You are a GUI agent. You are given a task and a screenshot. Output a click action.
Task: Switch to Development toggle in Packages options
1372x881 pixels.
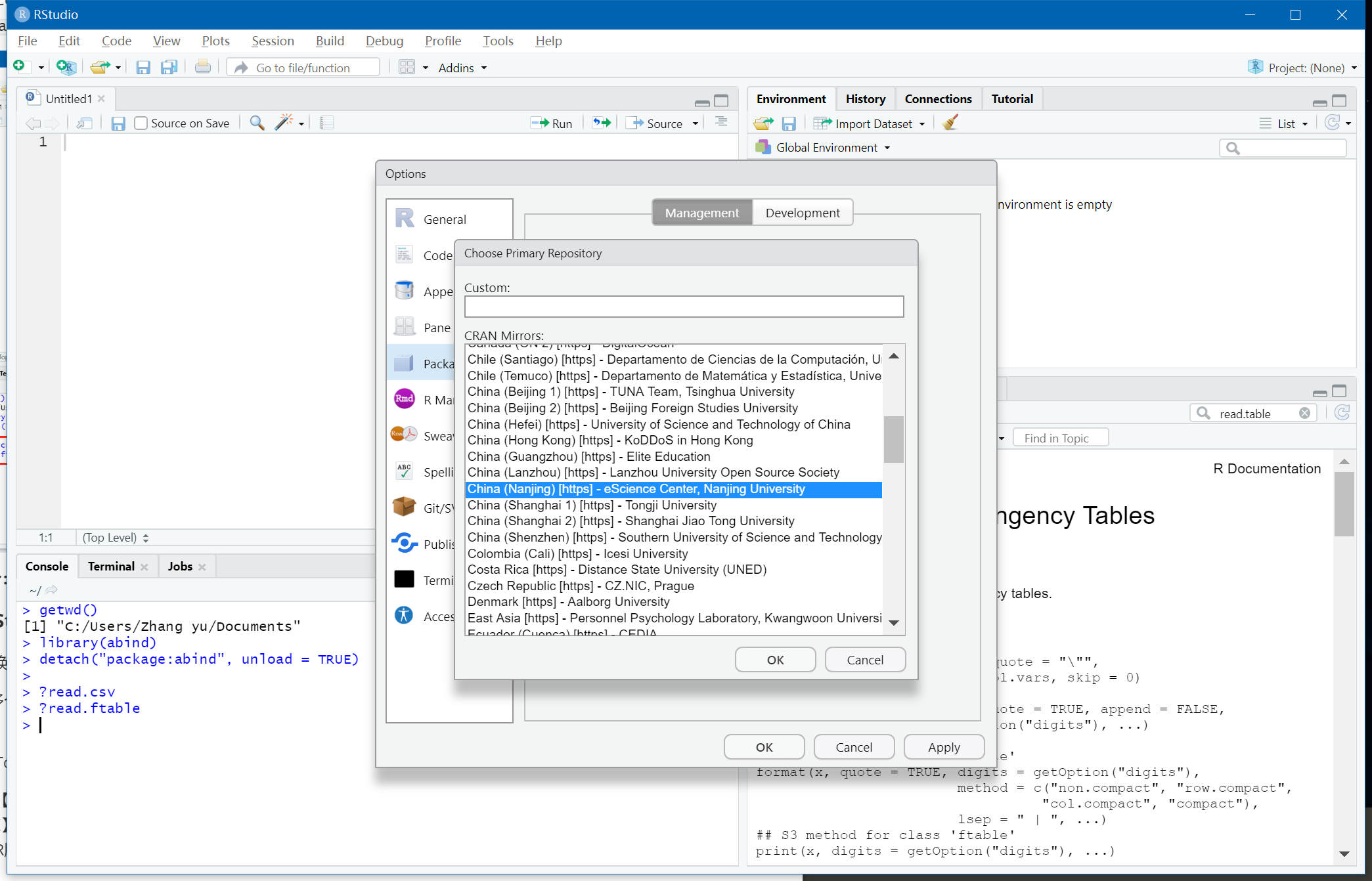click(802, 213)
